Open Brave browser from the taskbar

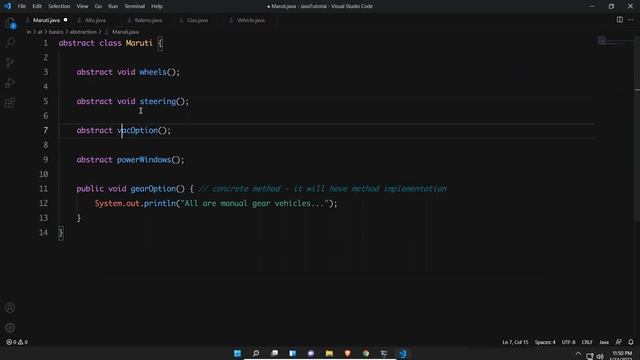(x=347, y=353)
